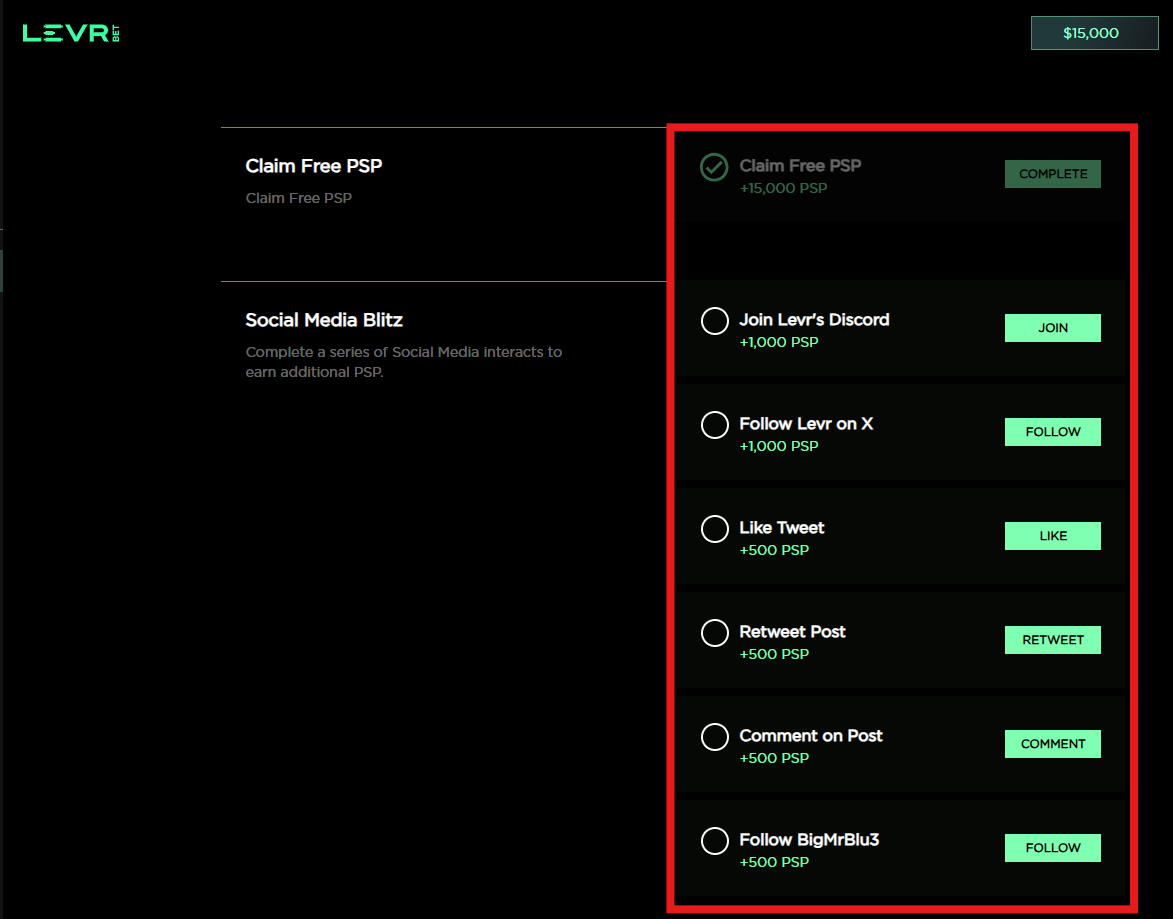Select the Claim Free PSP heading on left
1173x919 pixels.
coord(313,166)
